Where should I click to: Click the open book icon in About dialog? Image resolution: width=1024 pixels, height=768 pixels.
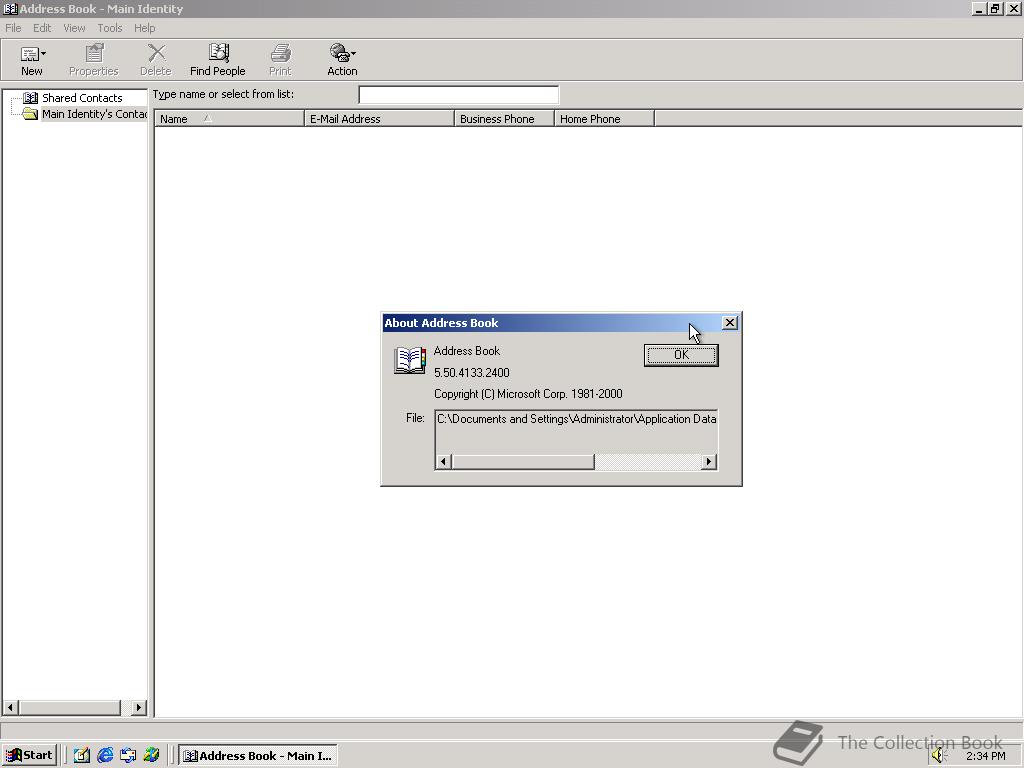409,360
